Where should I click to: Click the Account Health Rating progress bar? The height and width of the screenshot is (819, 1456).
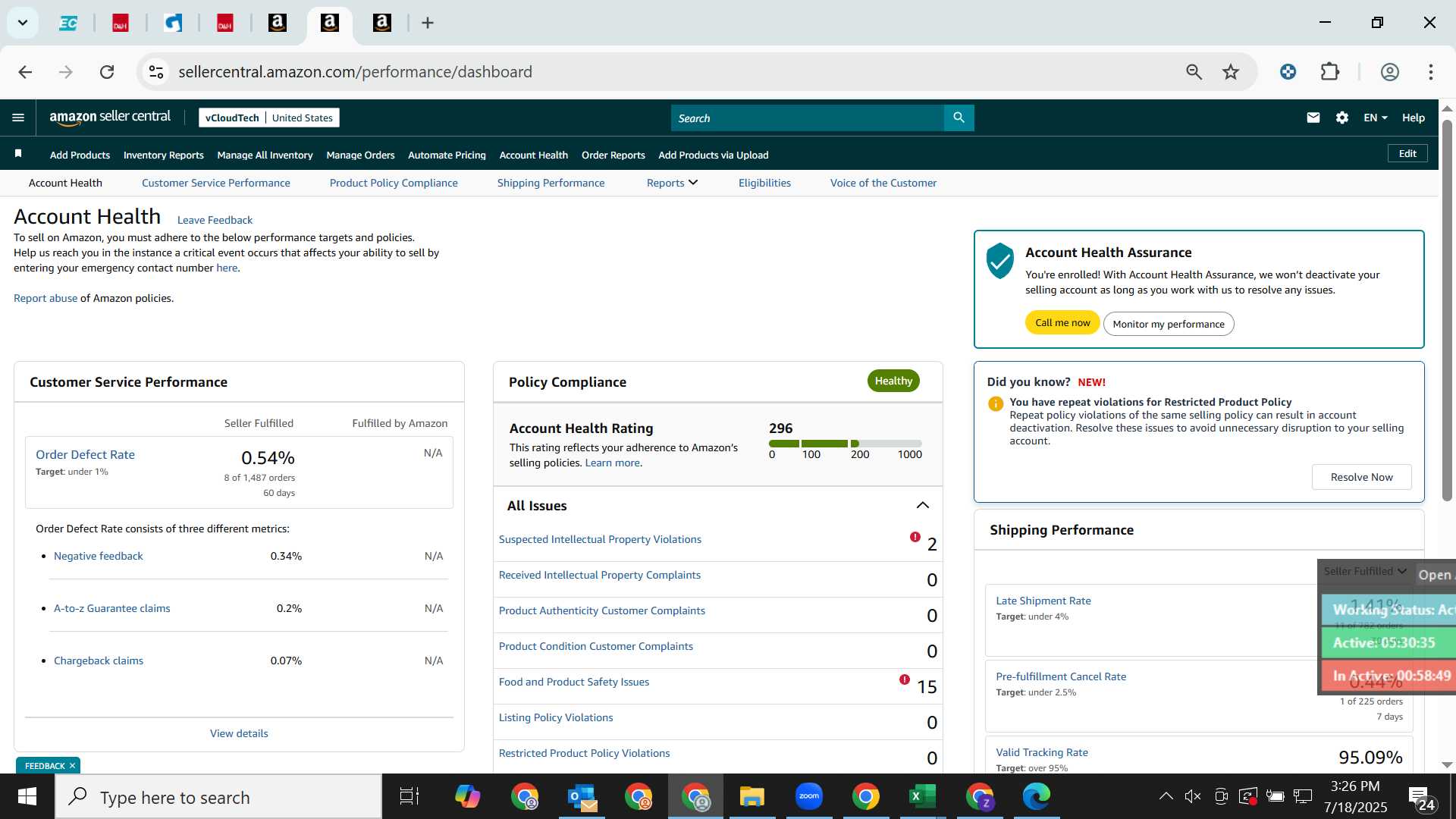845,443
